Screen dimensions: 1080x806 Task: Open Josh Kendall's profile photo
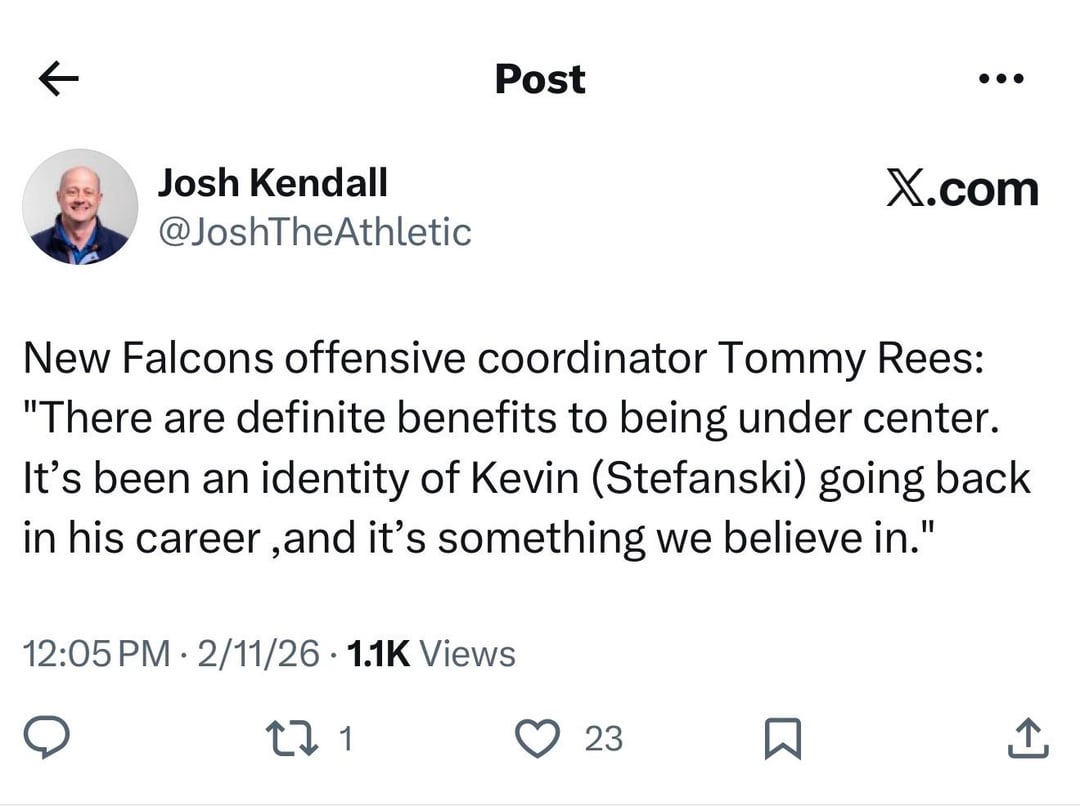point(80,207)
